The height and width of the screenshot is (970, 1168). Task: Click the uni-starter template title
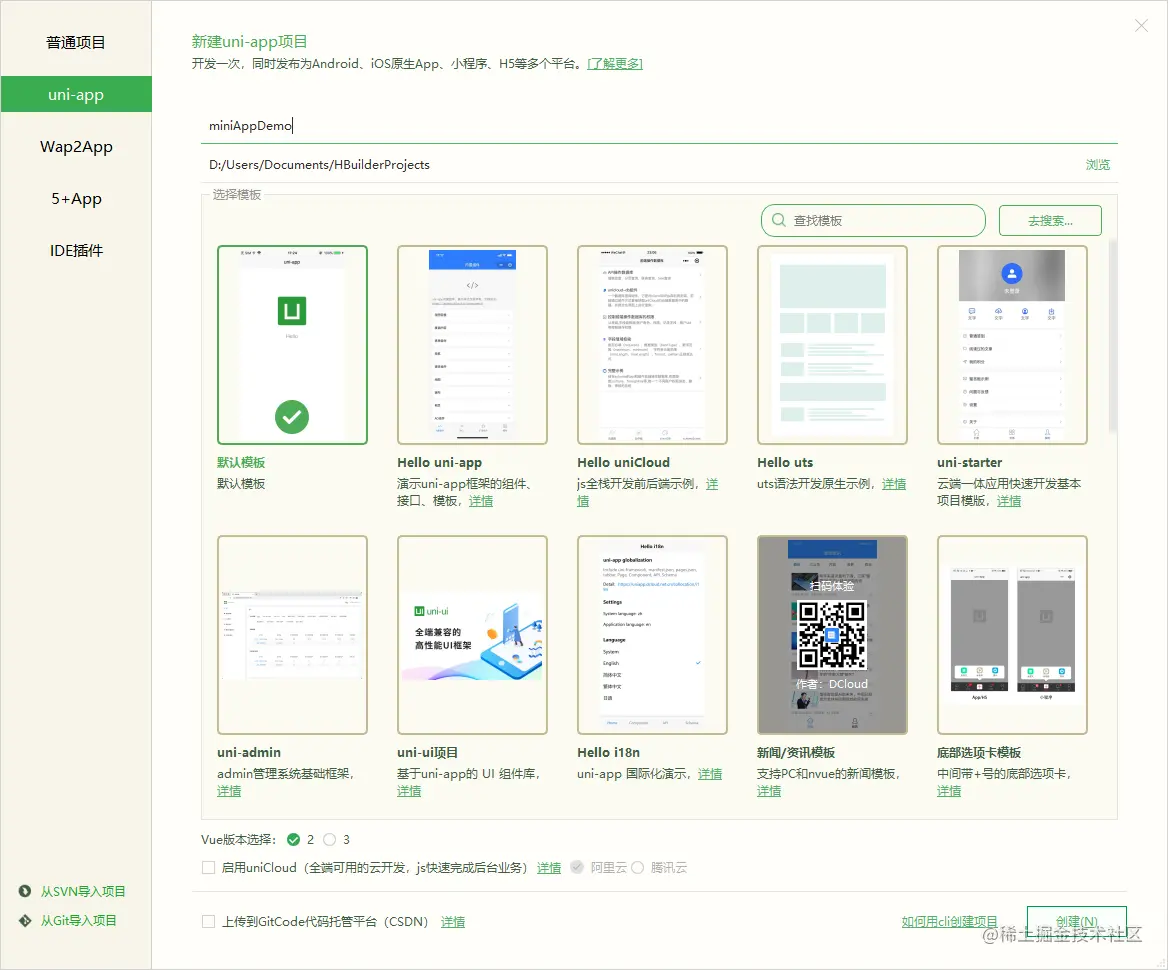[970, 463]
